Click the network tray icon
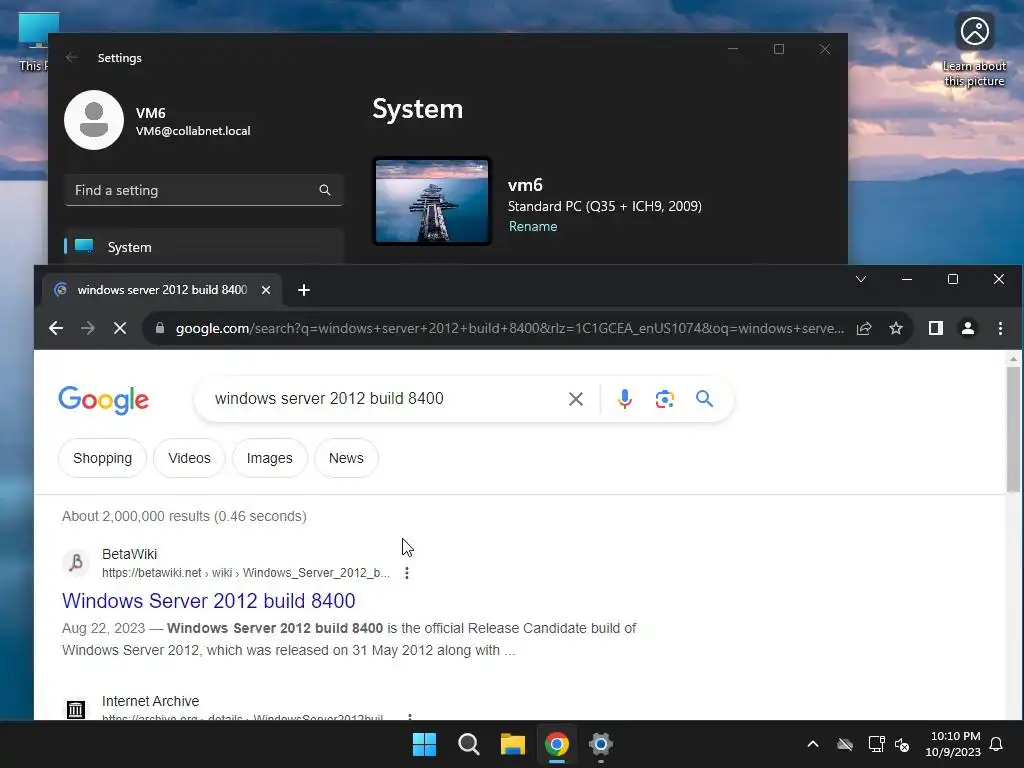 876,744
